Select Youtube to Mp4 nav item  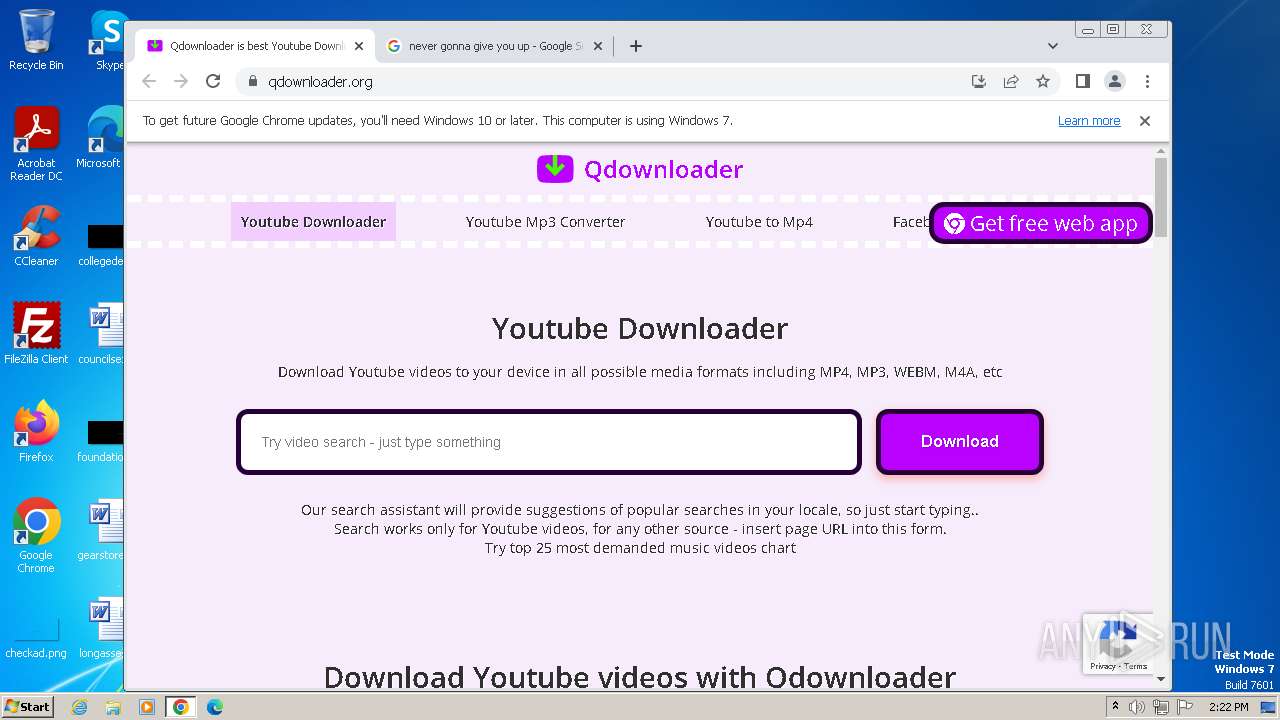759,222
